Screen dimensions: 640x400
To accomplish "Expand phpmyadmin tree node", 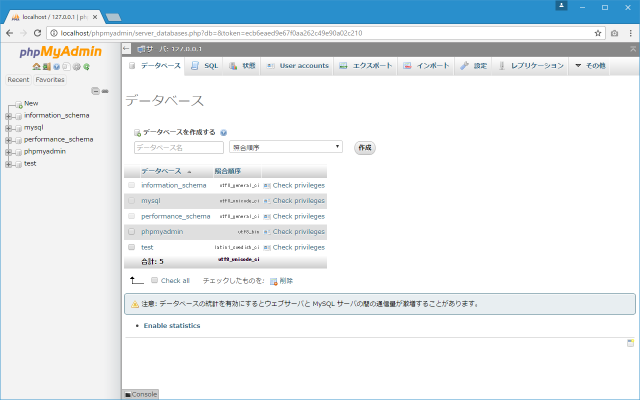I will coord(8,152).
